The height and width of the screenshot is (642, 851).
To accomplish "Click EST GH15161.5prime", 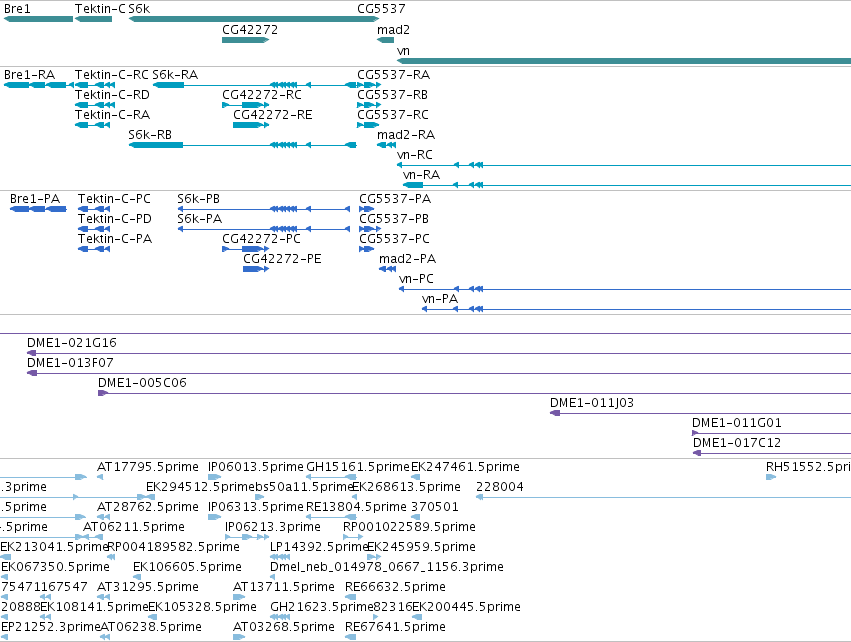I will point(358,467).
